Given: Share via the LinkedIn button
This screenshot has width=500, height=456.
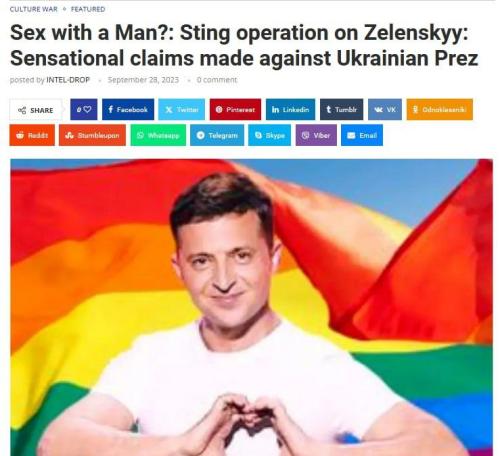Looking at the screenshot, I should pos(290,109).
